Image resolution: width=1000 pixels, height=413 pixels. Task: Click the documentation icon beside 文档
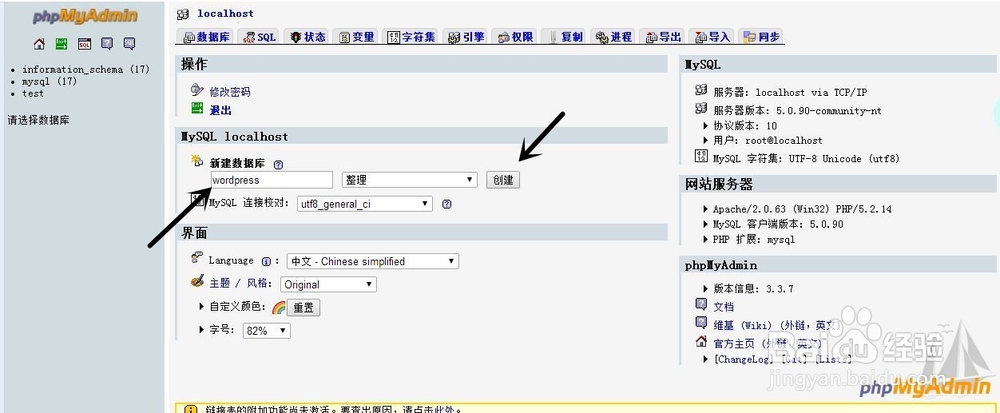tap(701, 304)
